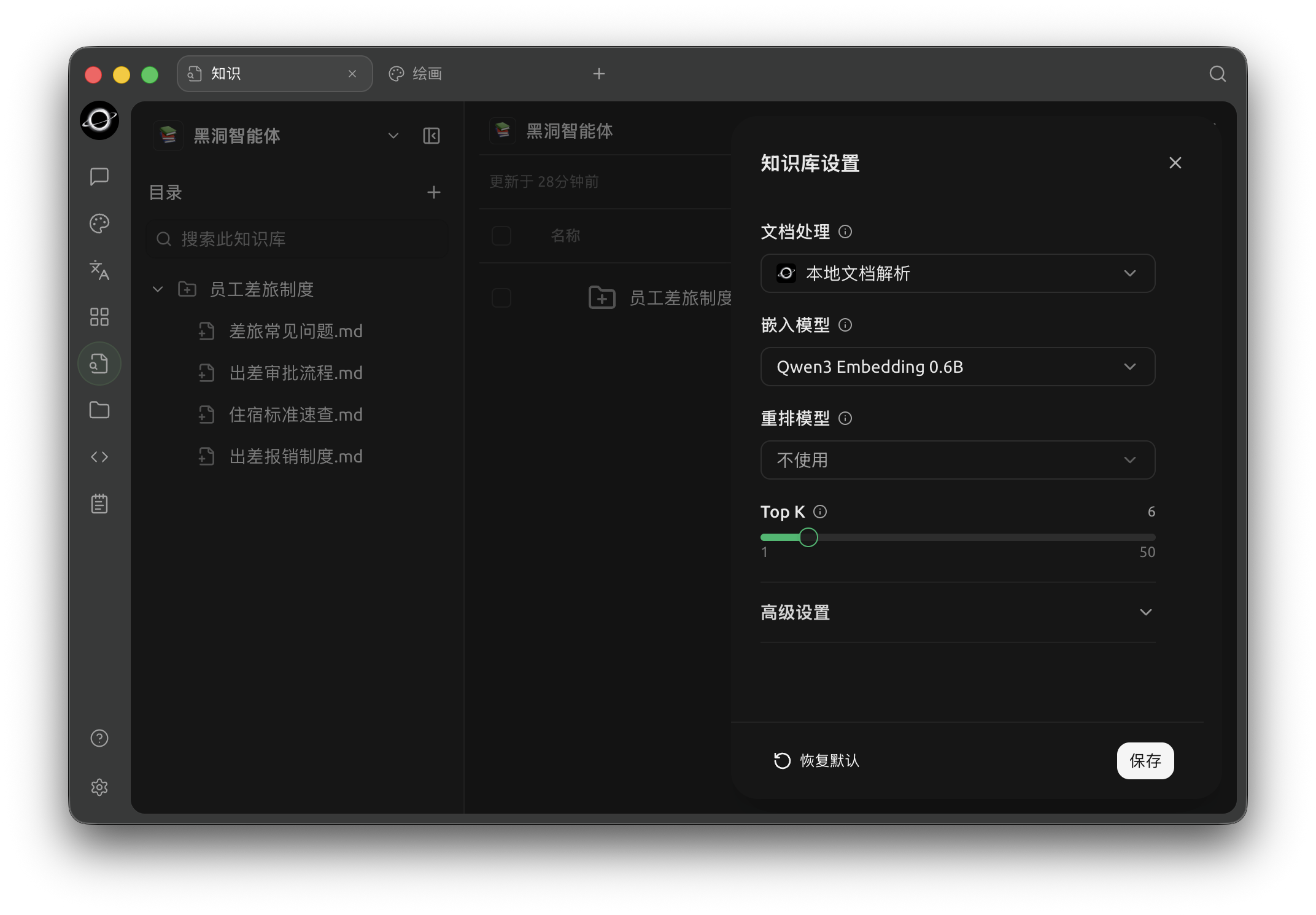Close the 知识库设置 panel
The width and height of the screenshot is (1316, 915).
click(x=1175, y=163)
